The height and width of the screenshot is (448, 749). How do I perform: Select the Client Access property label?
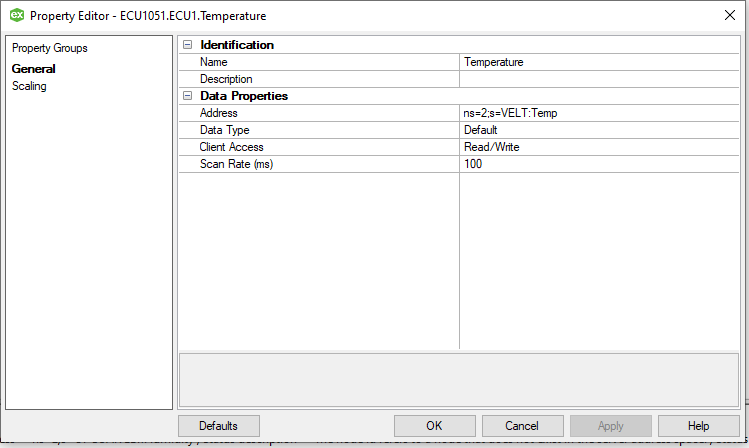coord(231,147)
